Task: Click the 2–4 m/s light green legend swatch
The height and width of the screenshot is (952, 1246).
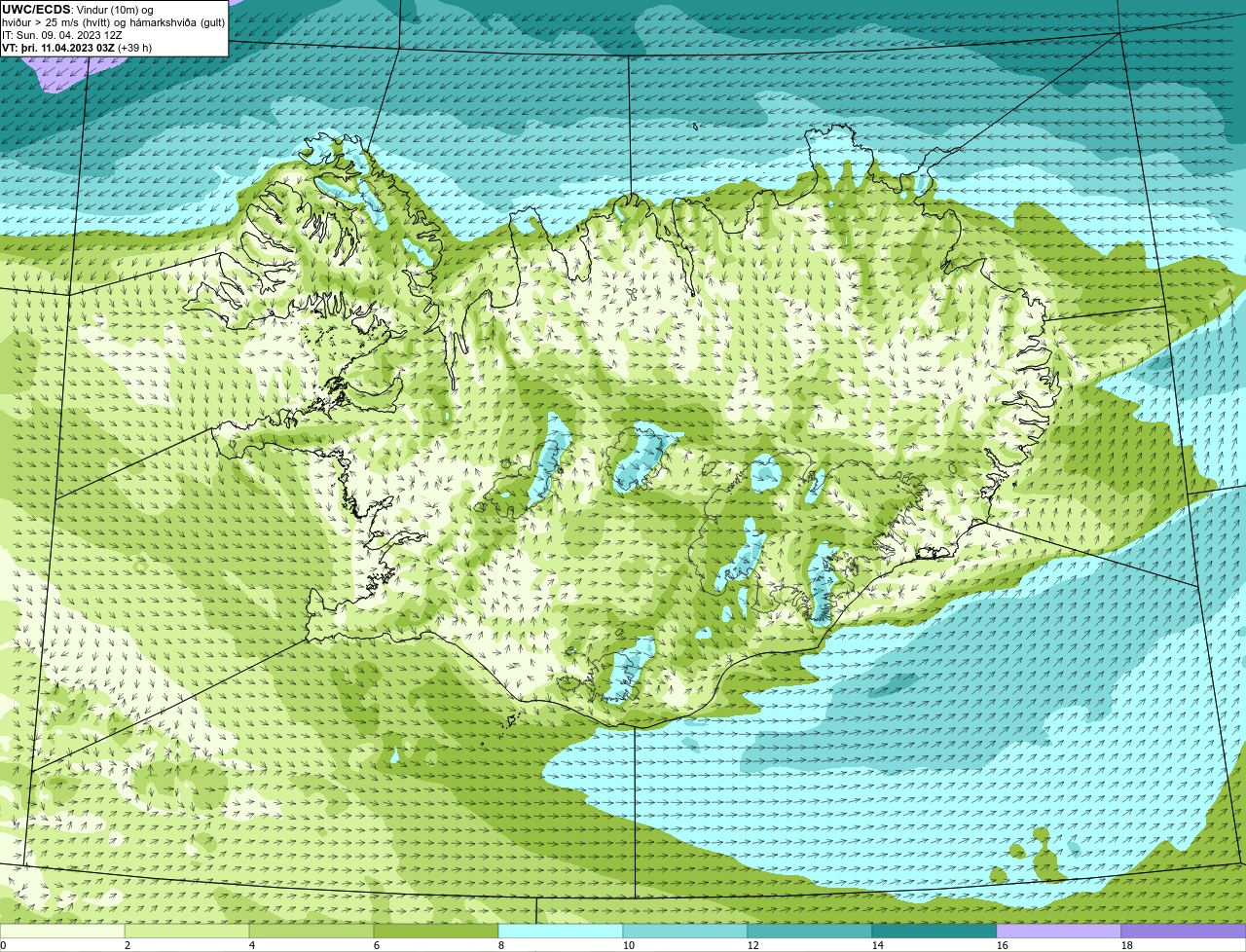Action: 187,931
